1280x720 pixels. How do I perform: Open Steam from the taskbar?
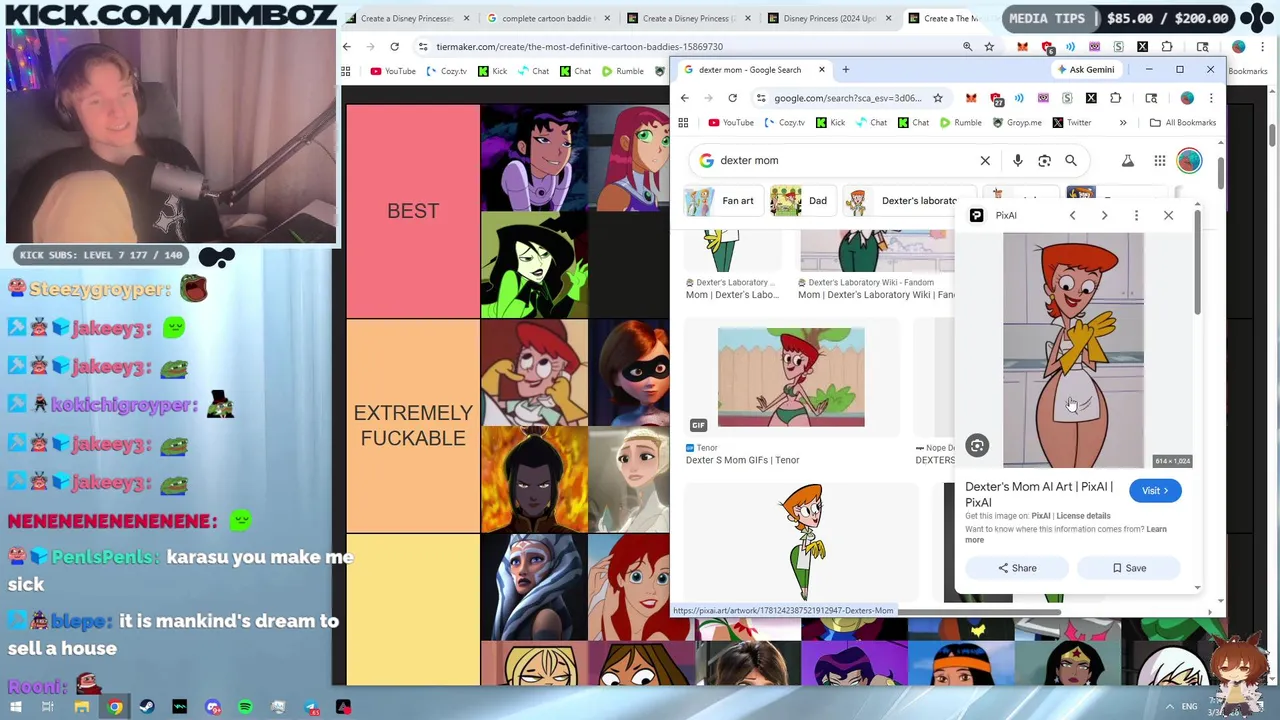147,707
